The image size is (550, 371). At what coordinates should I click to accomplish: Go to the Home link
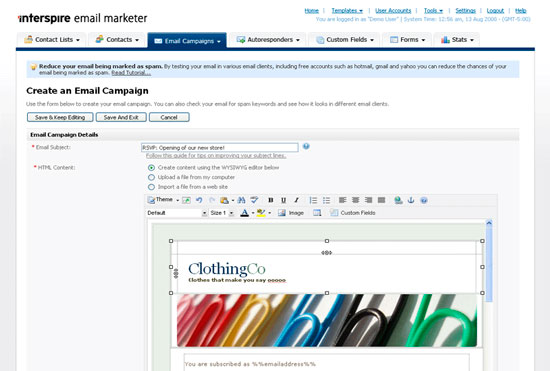click(x=311, y=11)
